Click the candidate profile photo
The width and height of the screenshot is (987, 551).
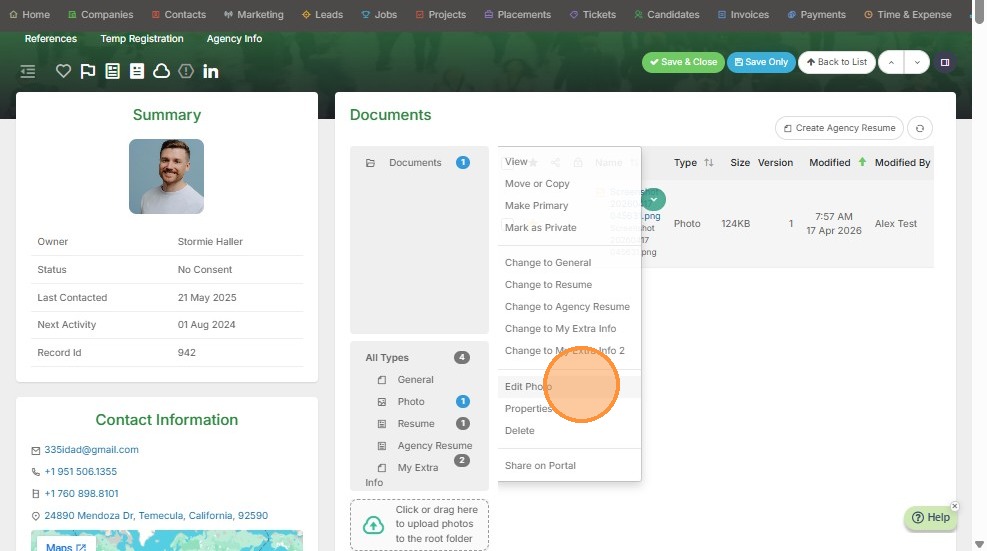coord(166,176)
